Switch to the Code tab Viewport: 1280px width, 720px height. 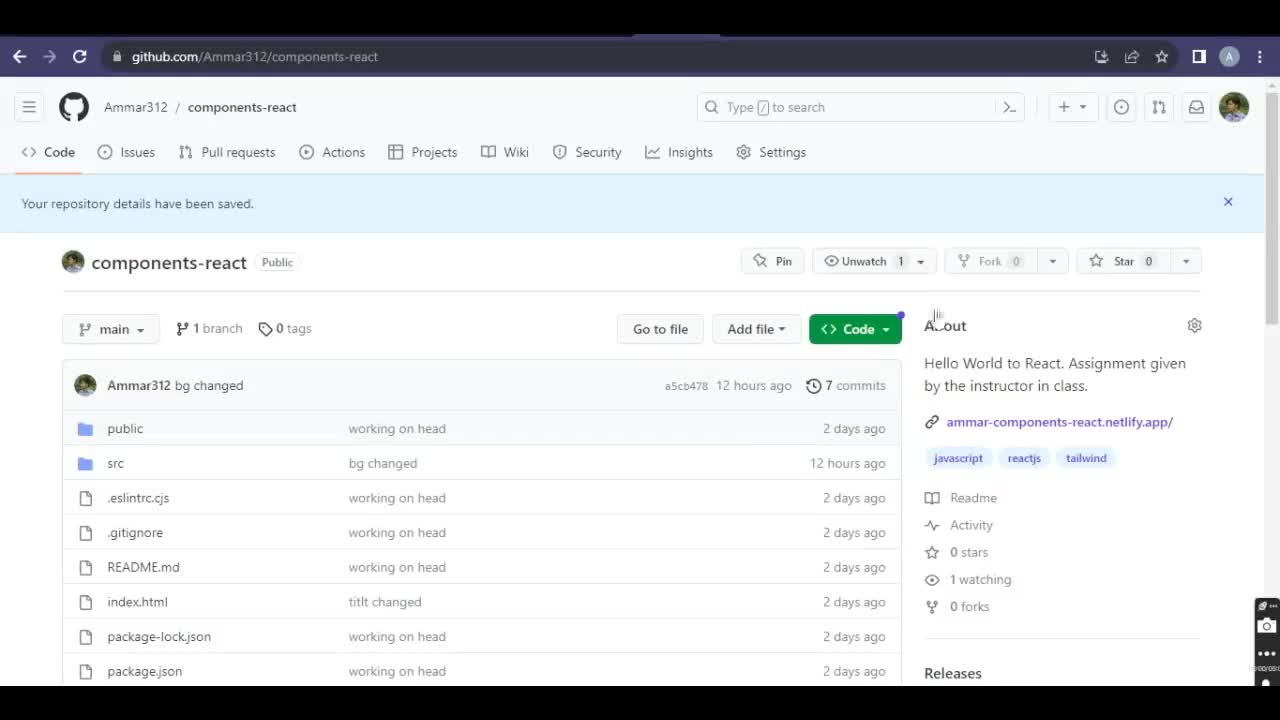(48, 152)
